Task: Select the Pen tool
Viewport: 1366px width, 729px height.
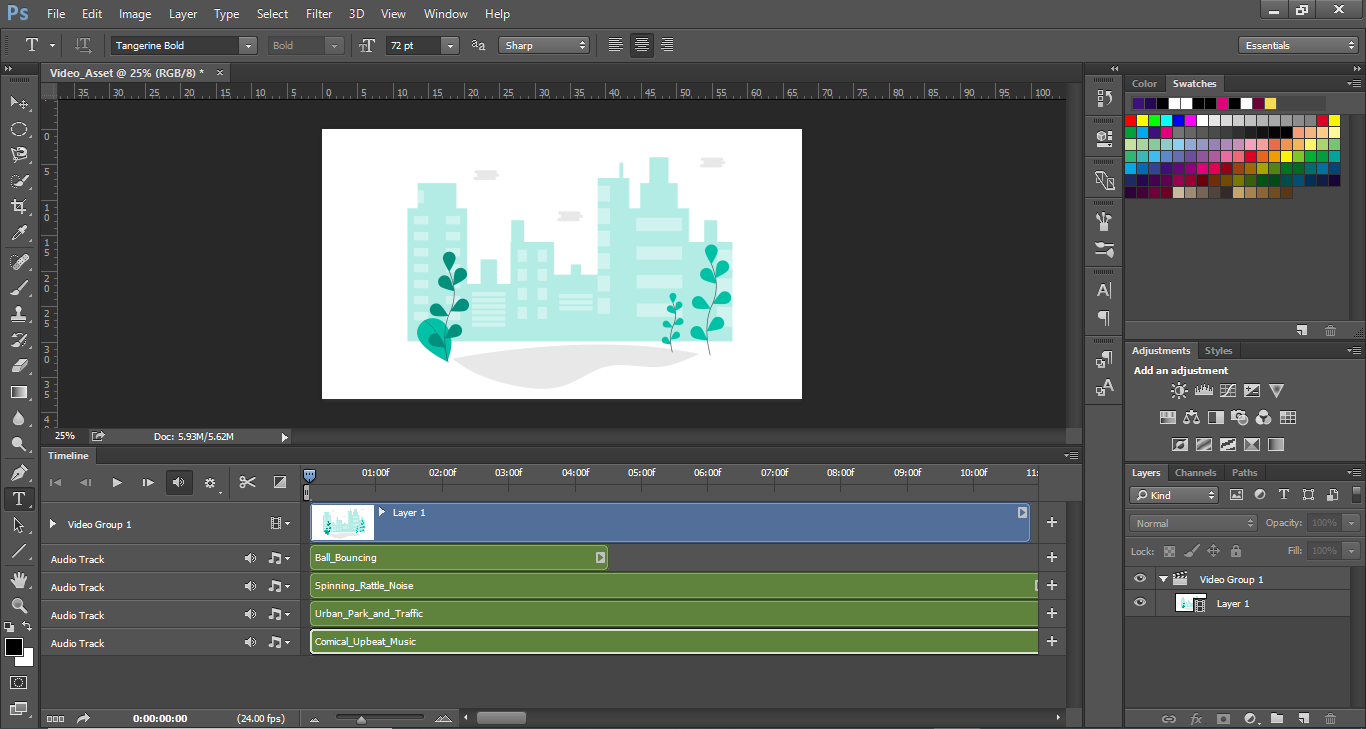Action: pos(18,473)
